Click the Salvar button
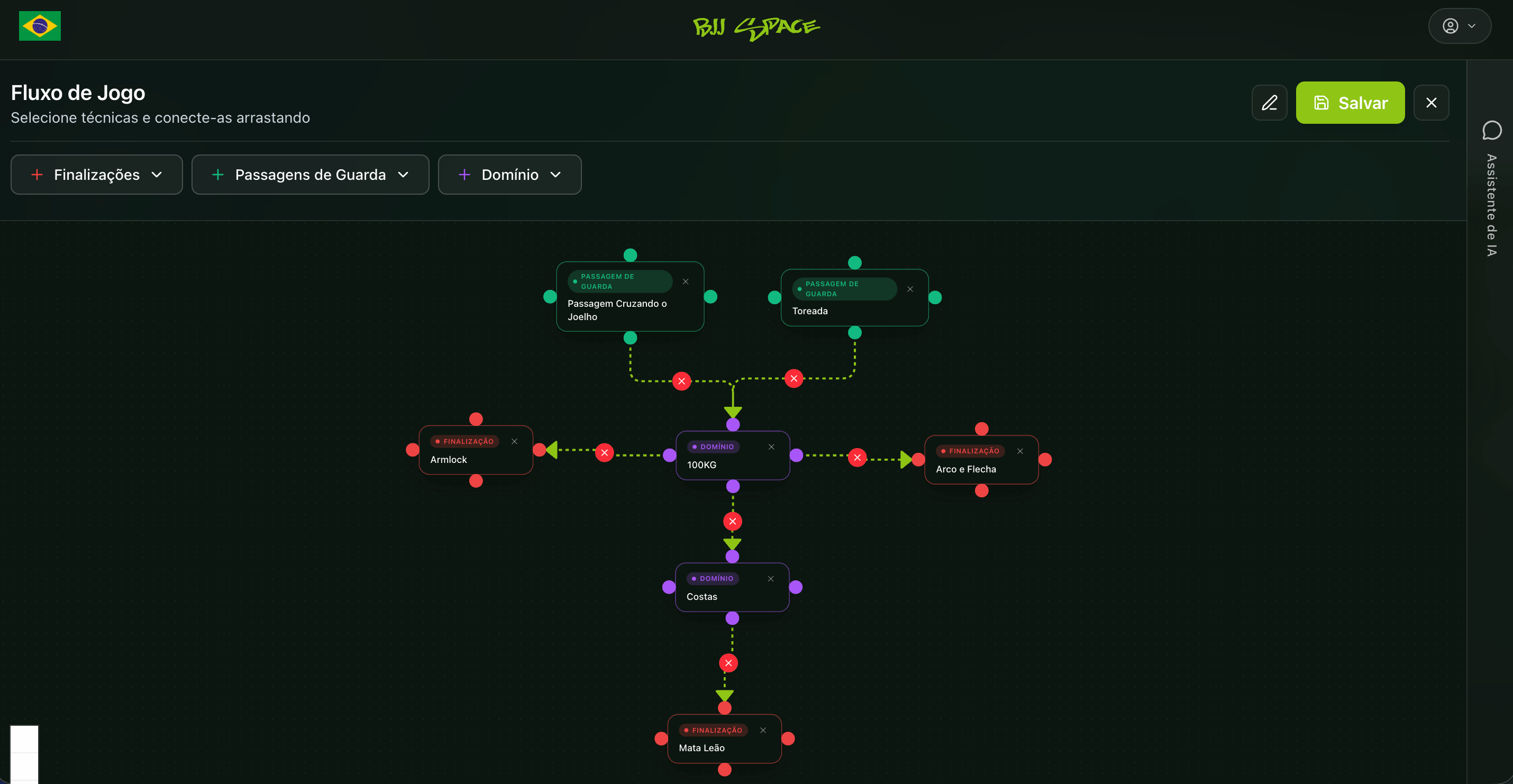This screenshot has width=1513, height=784. click(x=1350, y=103)
